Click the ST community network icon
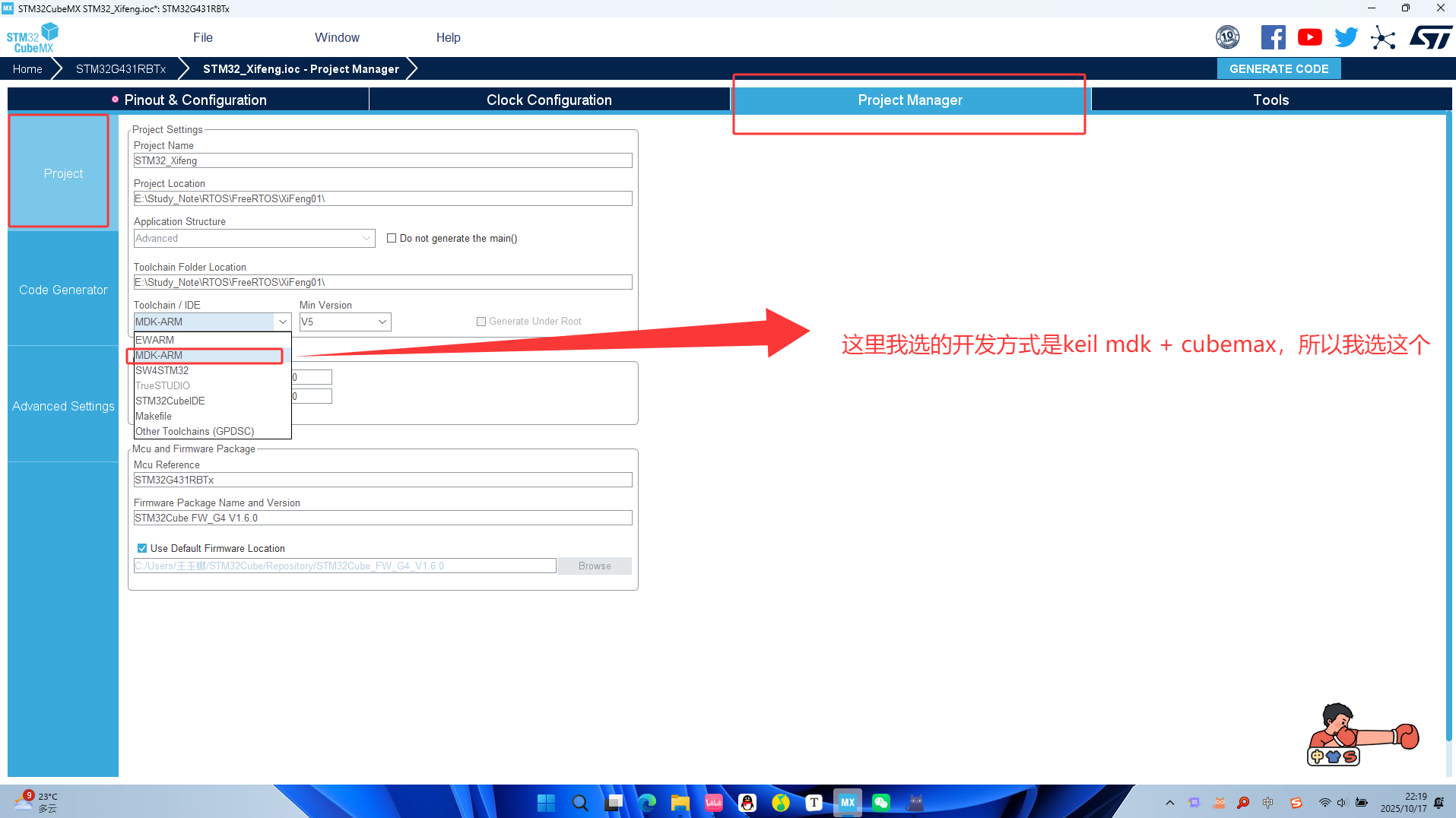1456x818 pixels. click(1383, 37)
